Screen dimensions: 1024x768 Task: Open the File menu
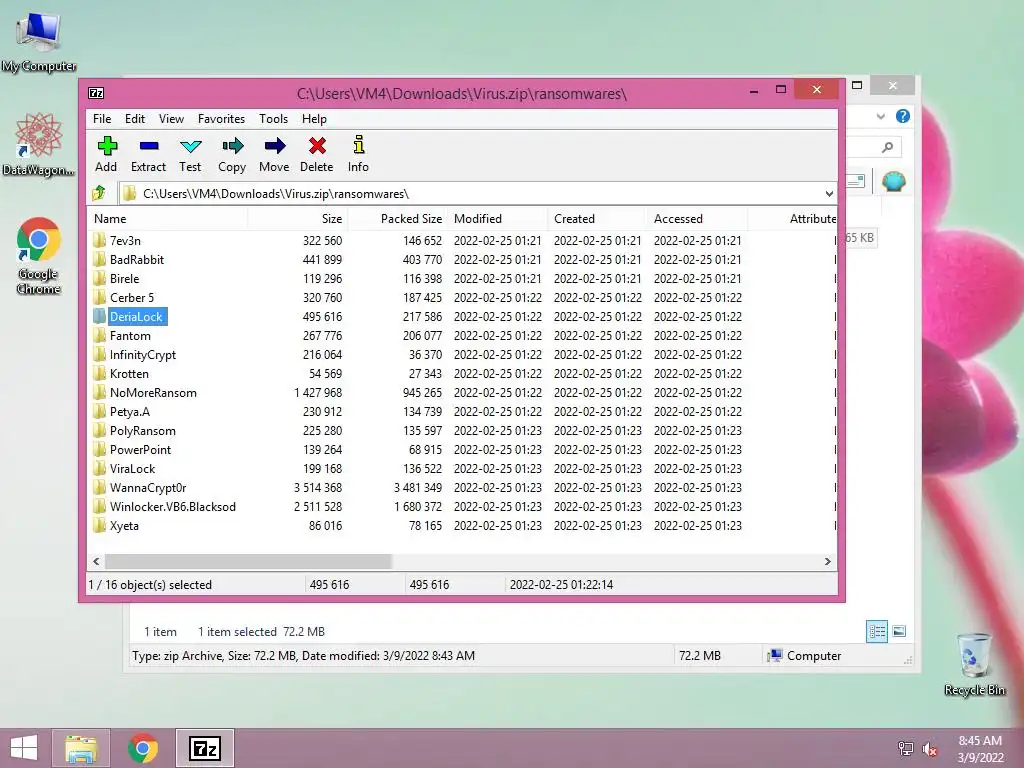pos(102,119)
